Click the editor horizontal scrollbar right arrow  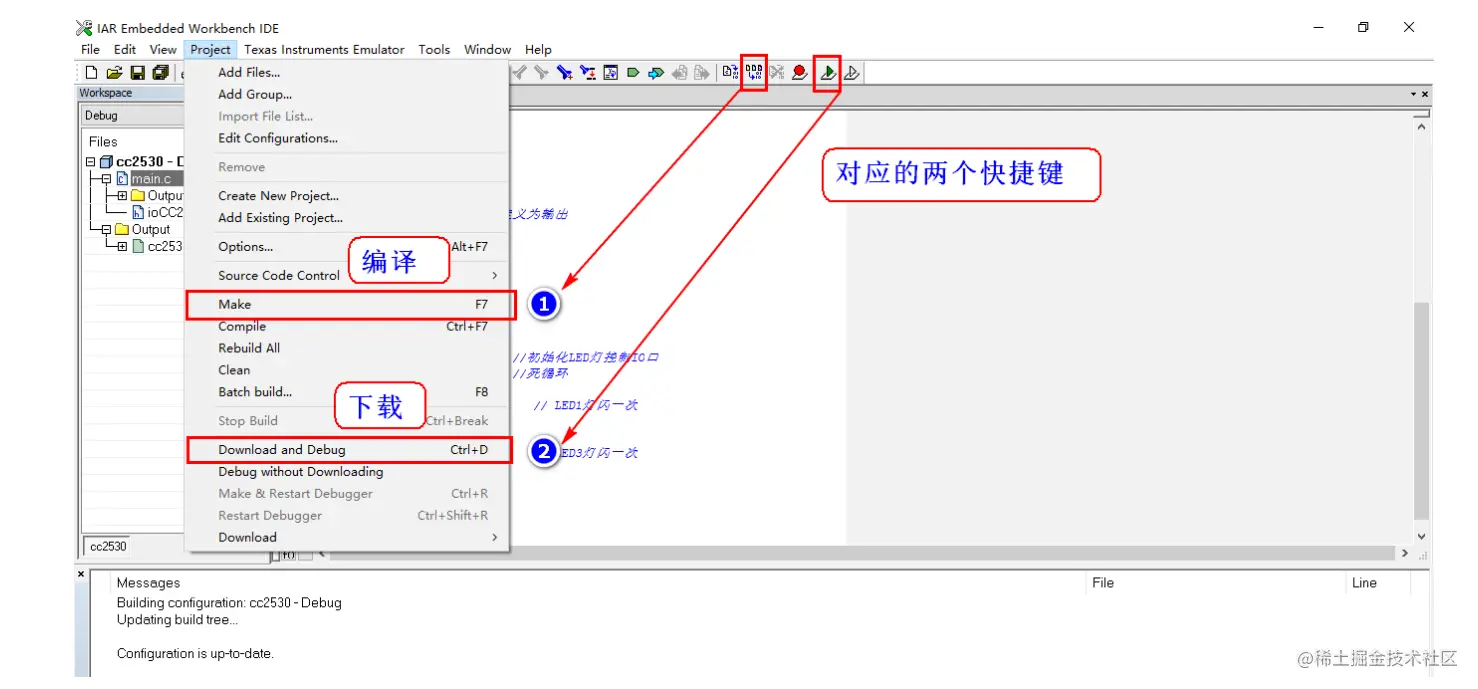1404,553
